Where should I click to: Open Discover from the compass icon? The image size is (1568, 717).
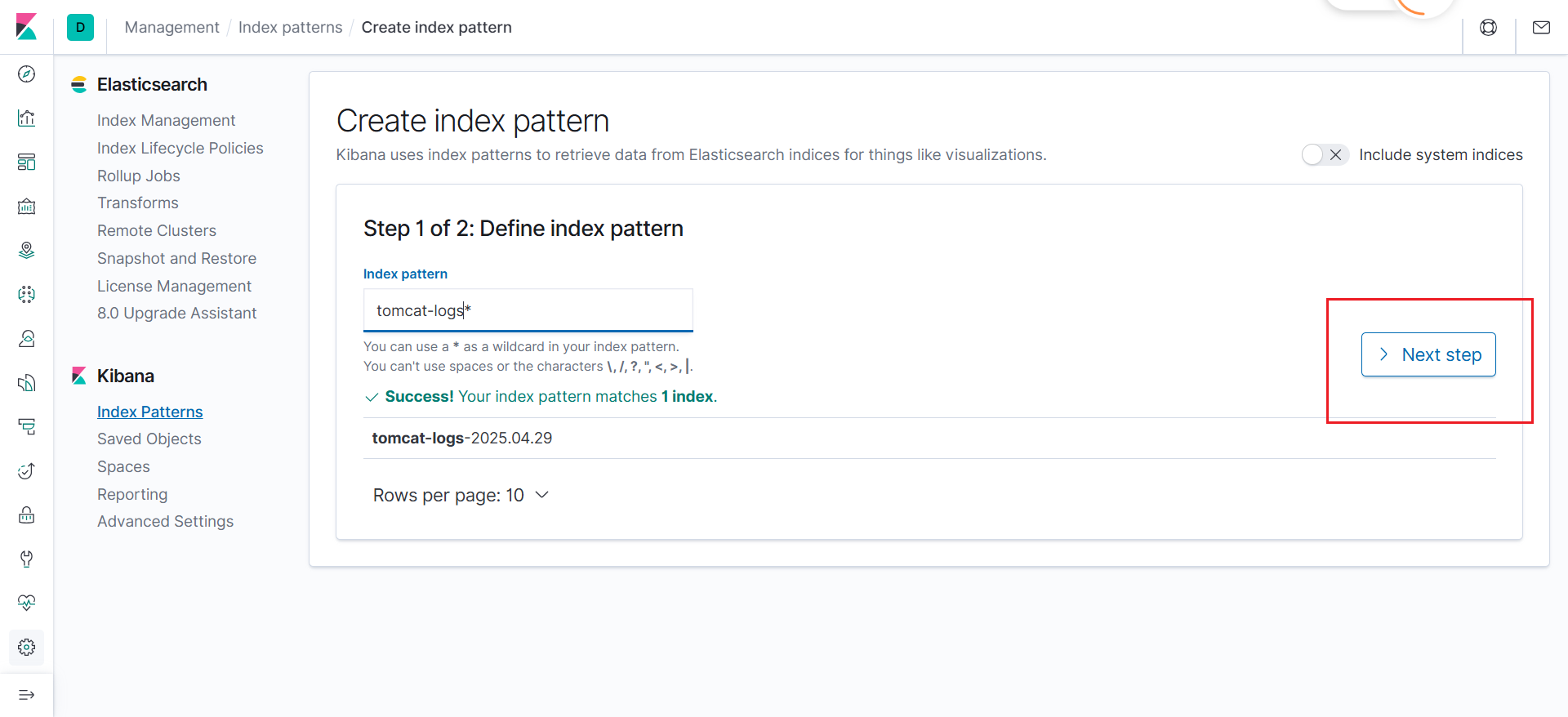26,74
